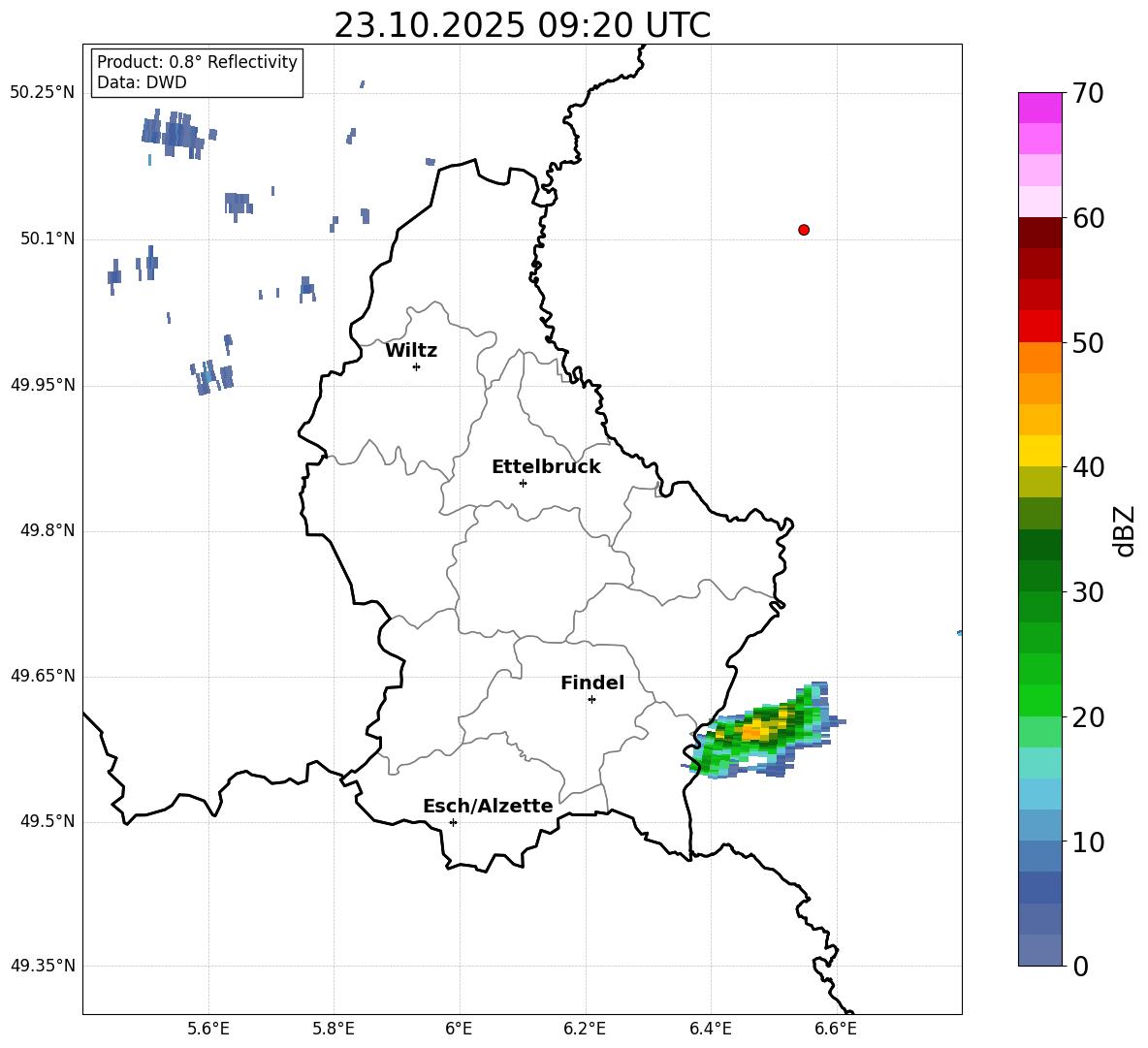Click the Findel label text
This screenshot has height=1048, width=1148.
tap(592, 683)
